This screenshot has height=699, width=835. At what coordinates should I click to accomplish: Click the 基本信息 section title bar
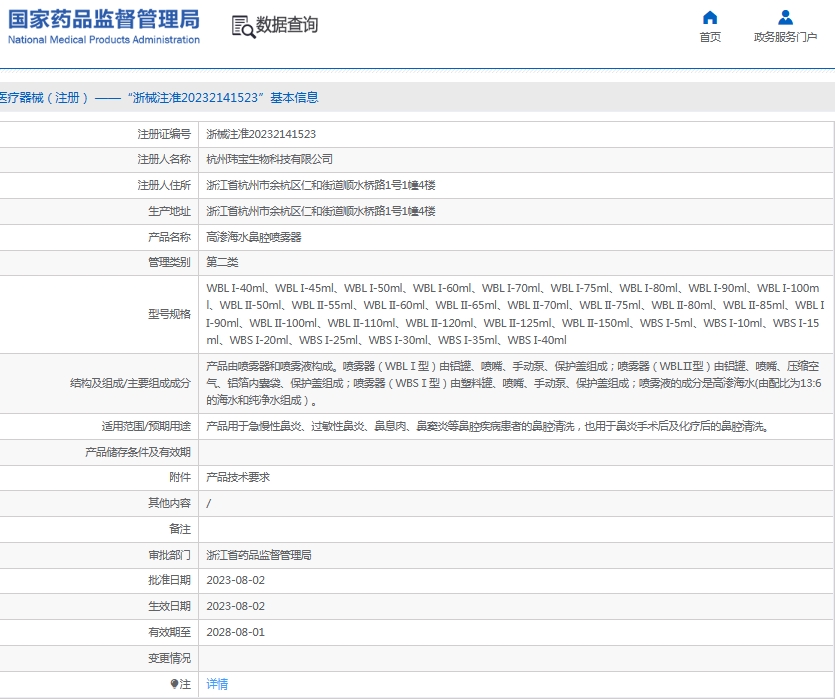(x=417, y=97)
